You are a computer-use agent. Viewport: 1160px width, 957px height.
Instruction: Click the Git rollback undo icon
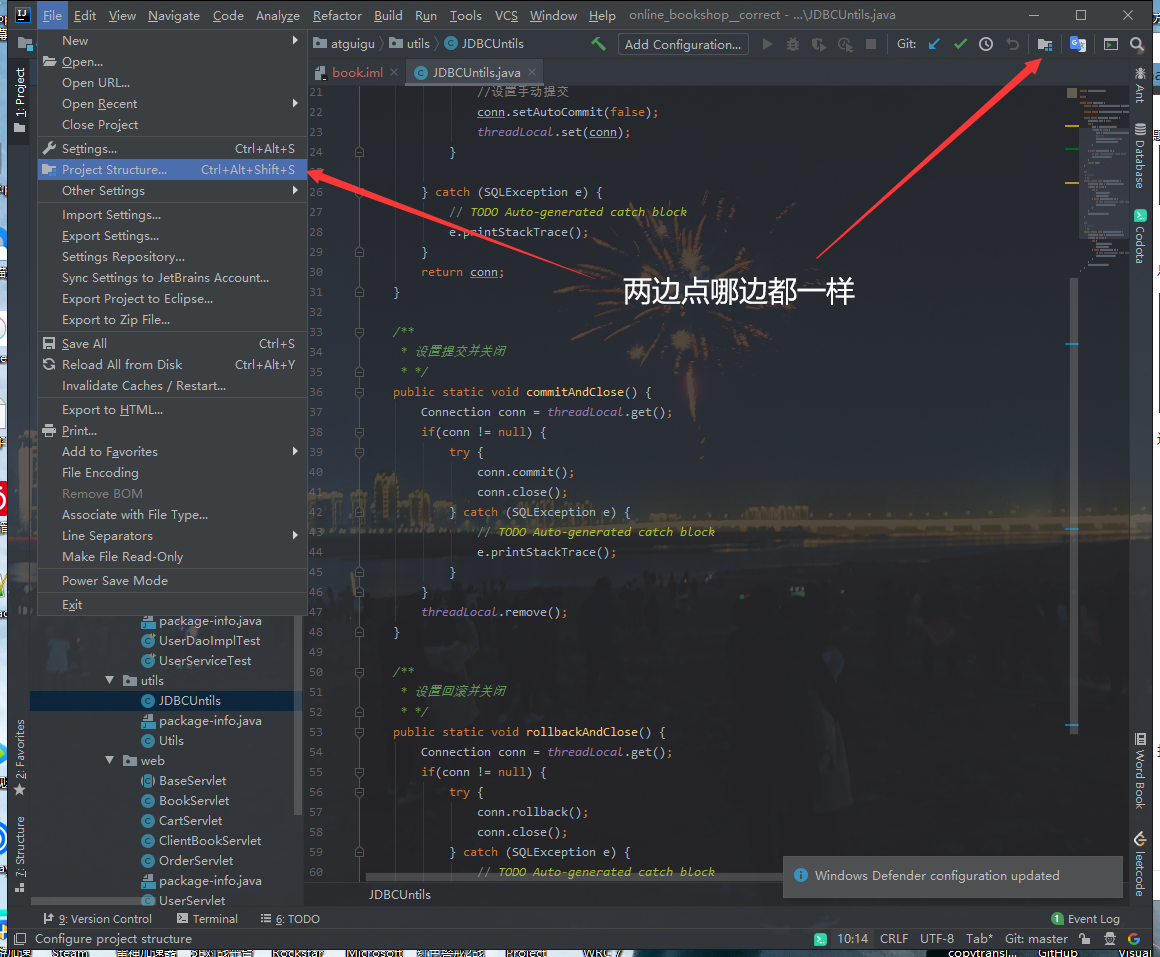click(1012, 44)
